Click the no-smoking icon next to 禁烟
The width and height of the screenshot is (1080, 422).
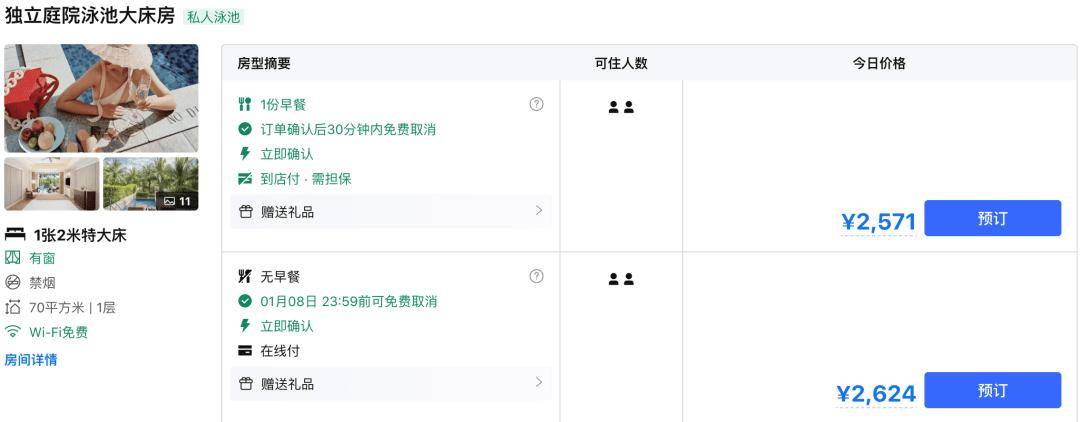coord(12,282)
